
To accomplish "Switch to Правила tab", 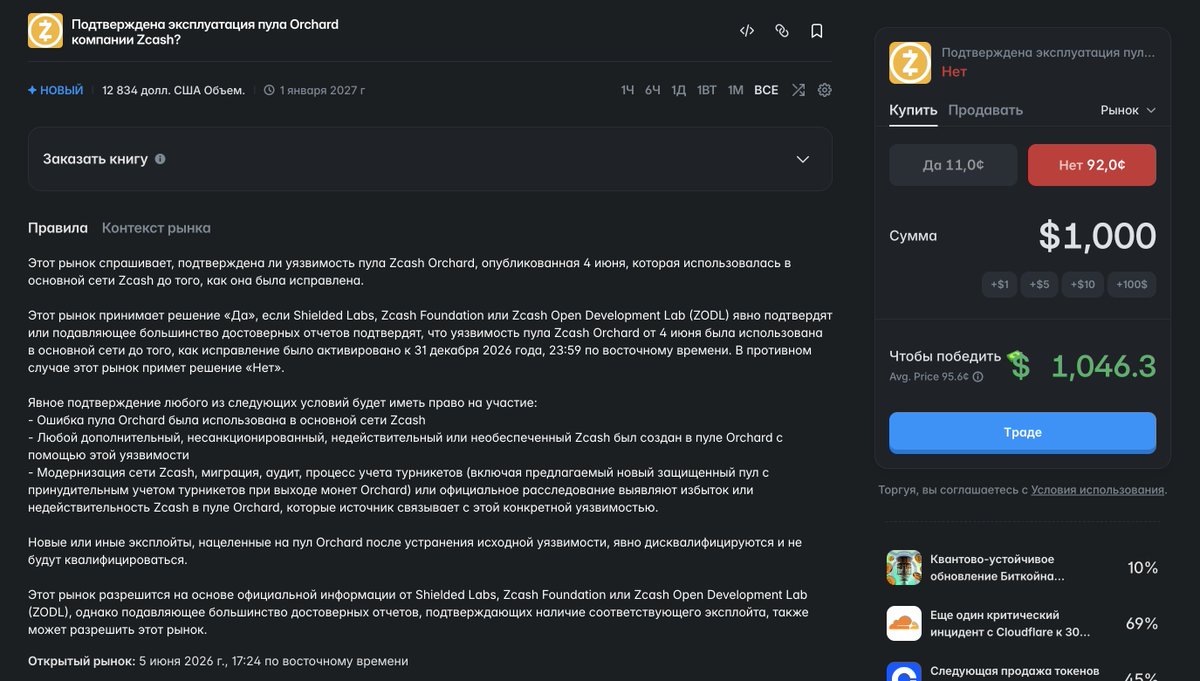I will pyautogui.click(x=58, y=228).
